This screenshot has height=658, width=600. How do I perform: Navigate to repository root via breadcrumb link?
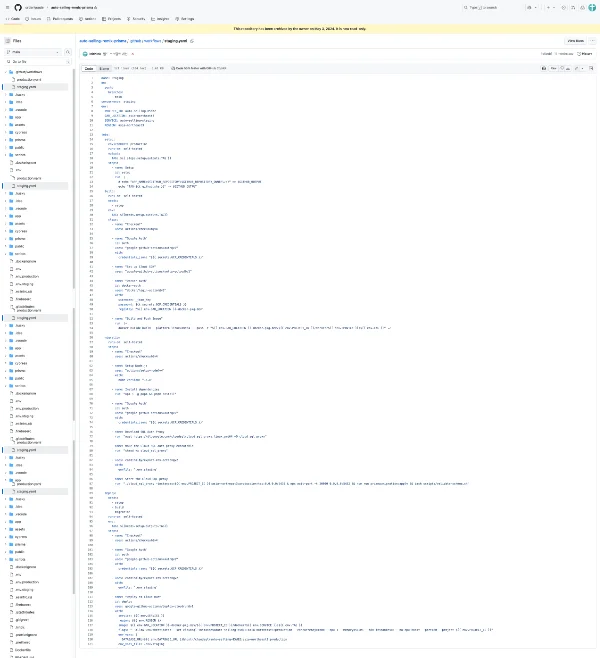click(x=103, y=41)
